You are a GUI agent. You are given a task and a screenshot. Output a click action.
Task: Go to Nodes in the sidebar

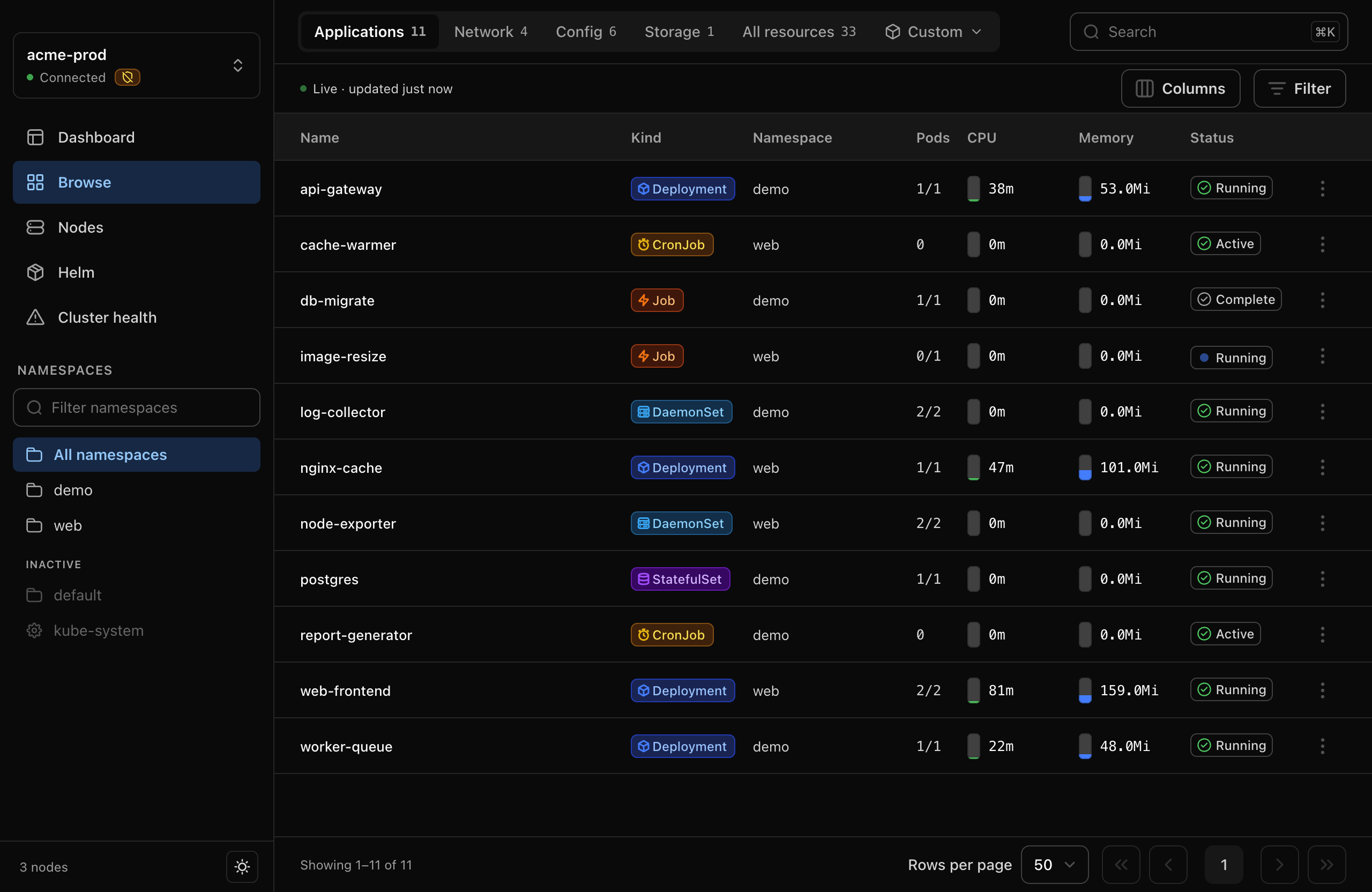point(137,227)
